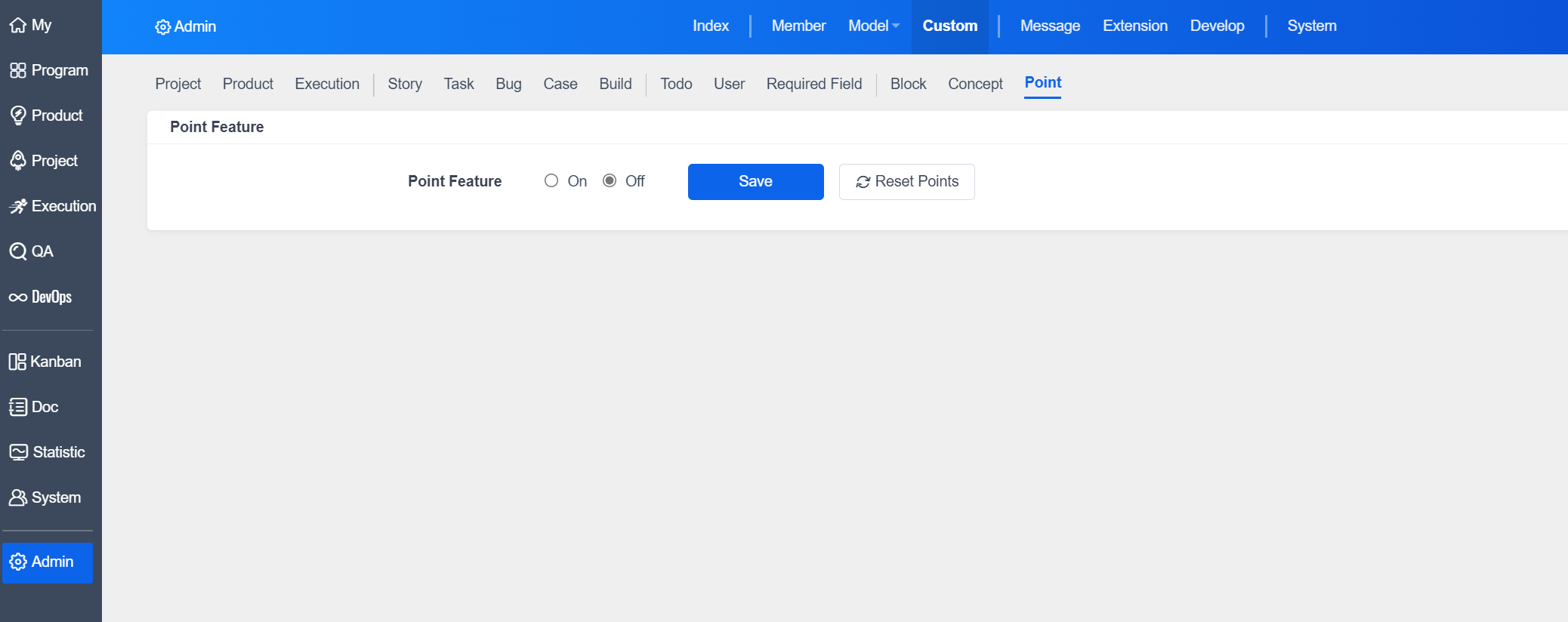Open Kanban board icon in sidebar
The image size is (1568, 622).
17,362
